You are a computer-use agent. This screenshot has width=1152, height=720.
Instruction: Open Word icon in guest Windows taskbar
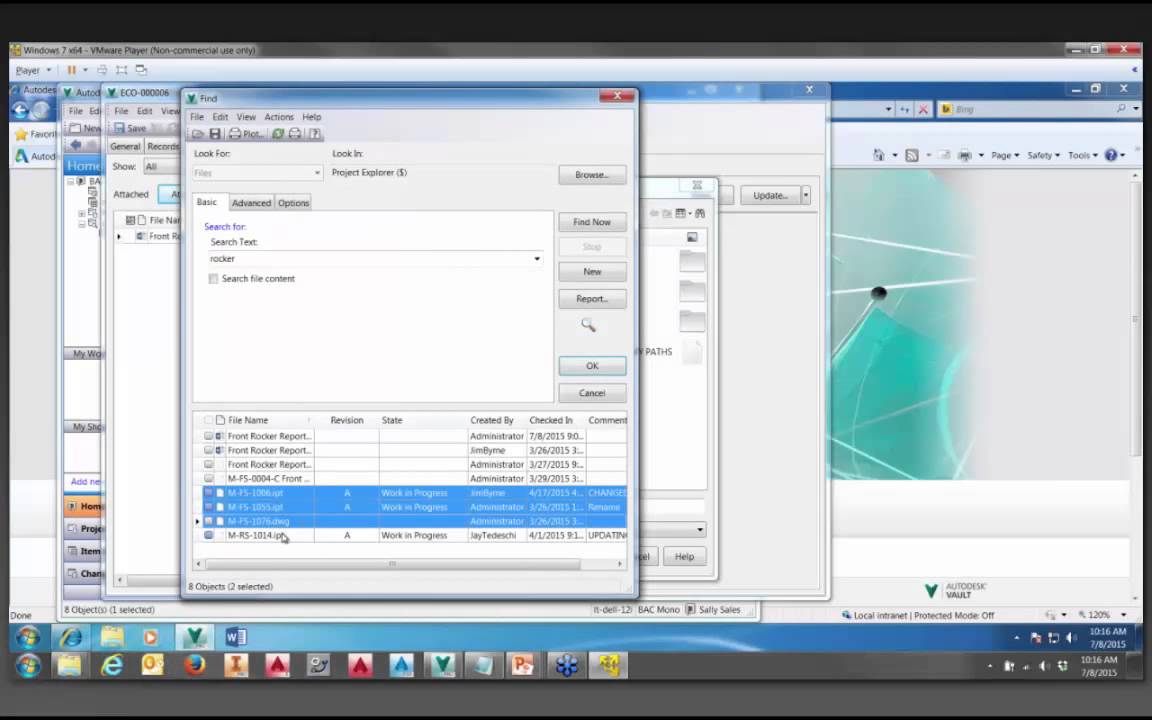pyautogui.click(x=236, y=636)
